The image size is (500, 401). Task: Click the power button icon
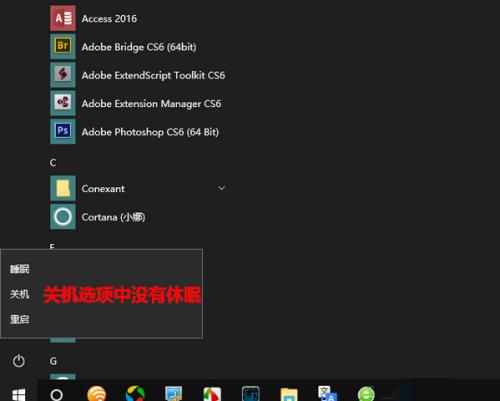(x=19, y=361)
